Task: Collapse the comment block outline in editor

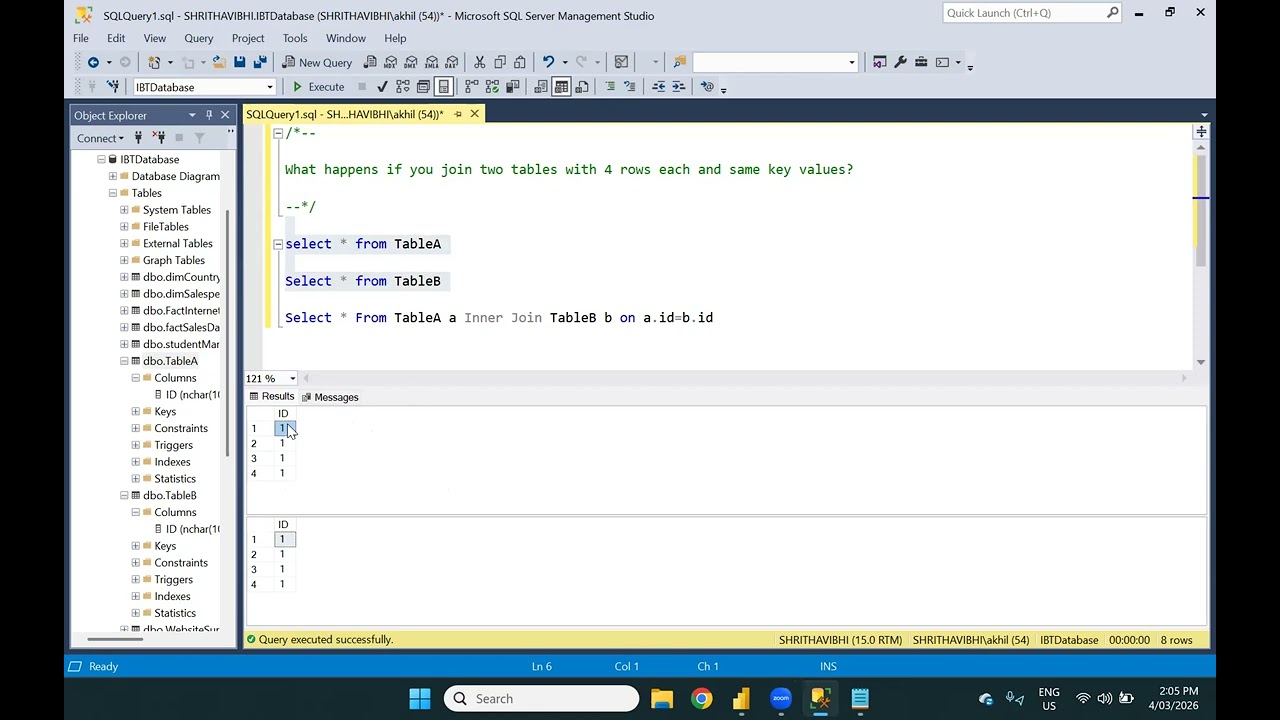Action: pyautogui.click(x=278, y=133)
